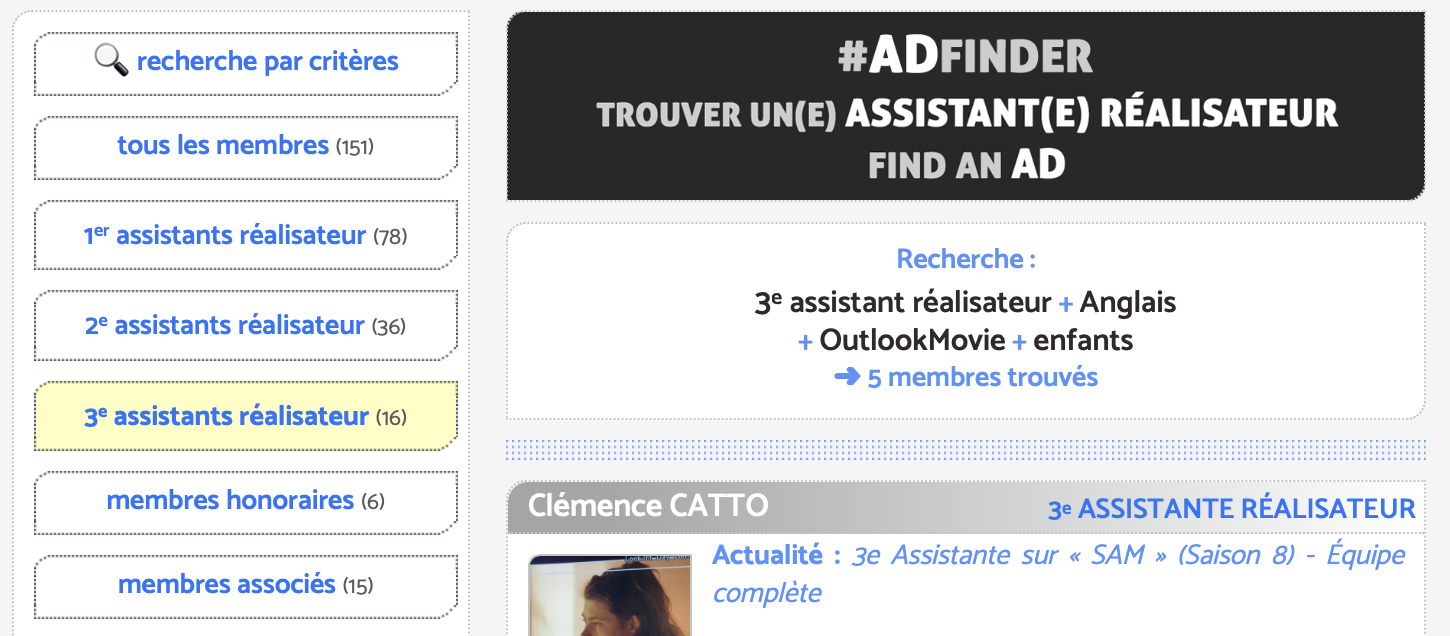Click the 3e assistant réalisateur search criterion
Screen dimensions: 1450x636
(x=903, y=302)
